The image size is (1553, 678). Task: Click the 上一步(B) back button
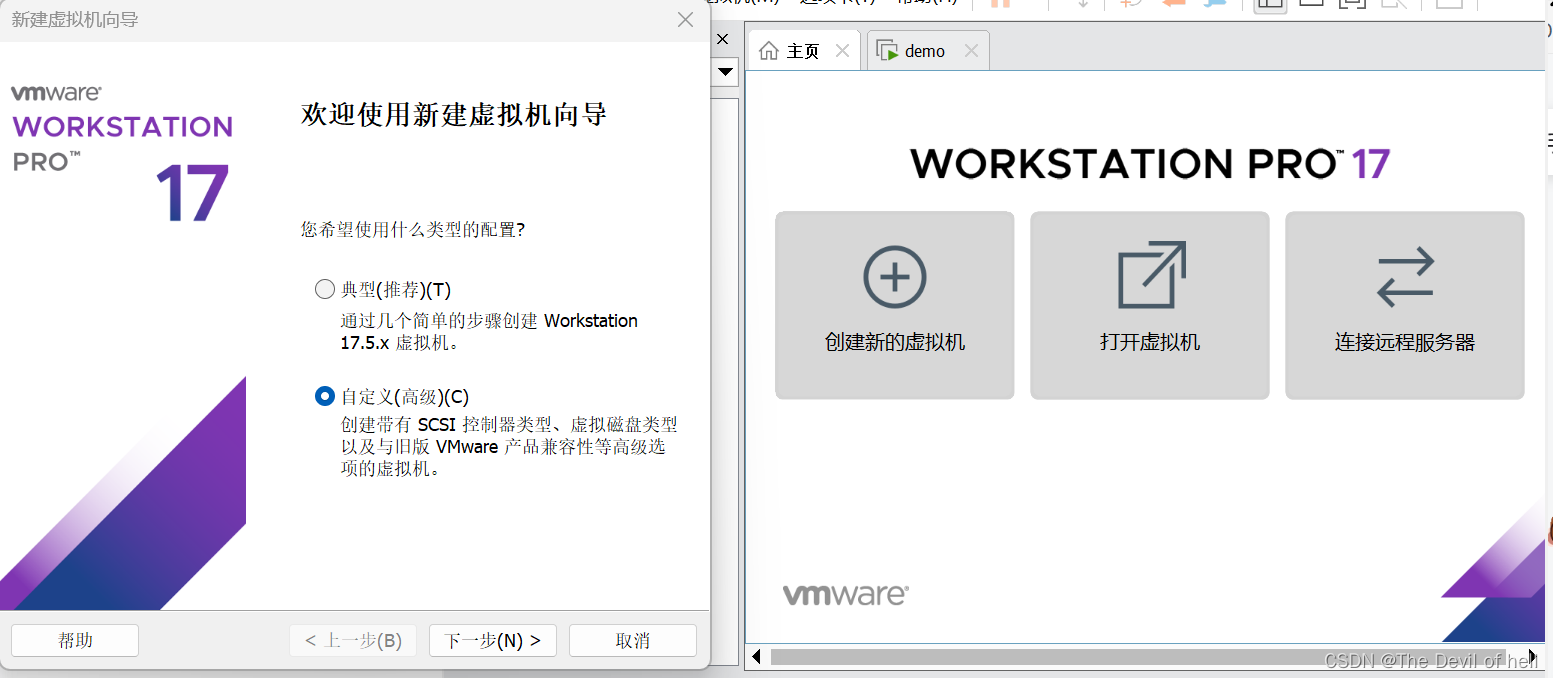coord(353,641)
